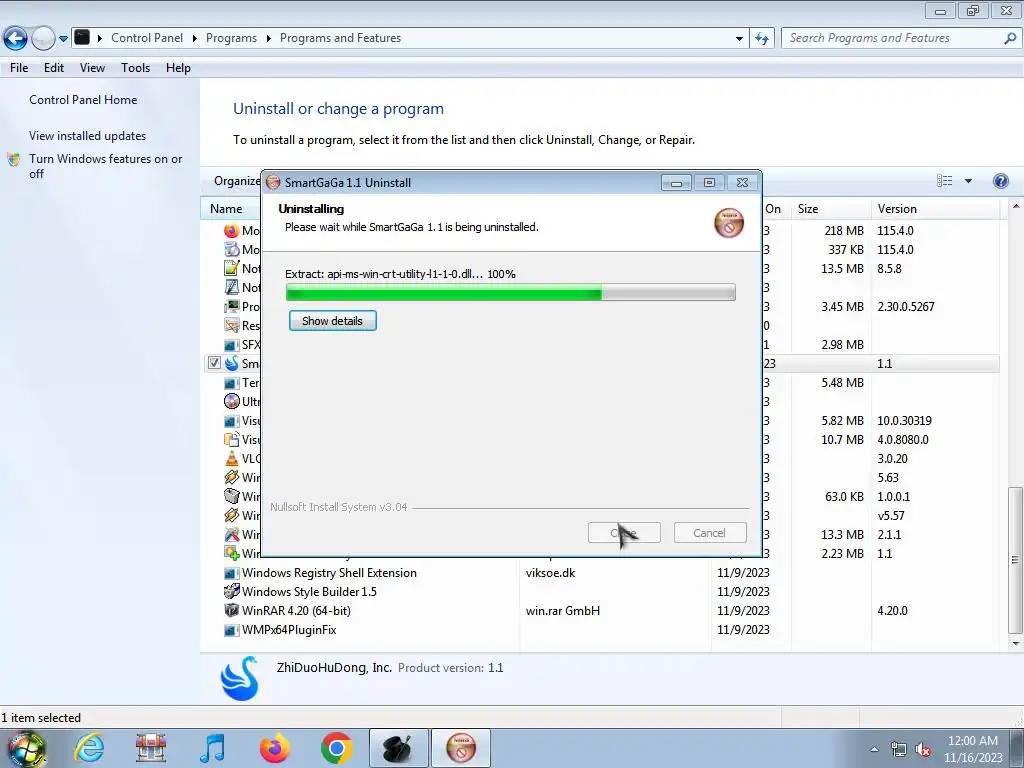Click the VLC cone icon in list
This screenshot has height=768, width=1024.
pyautogui.click(x=232, y=458)
